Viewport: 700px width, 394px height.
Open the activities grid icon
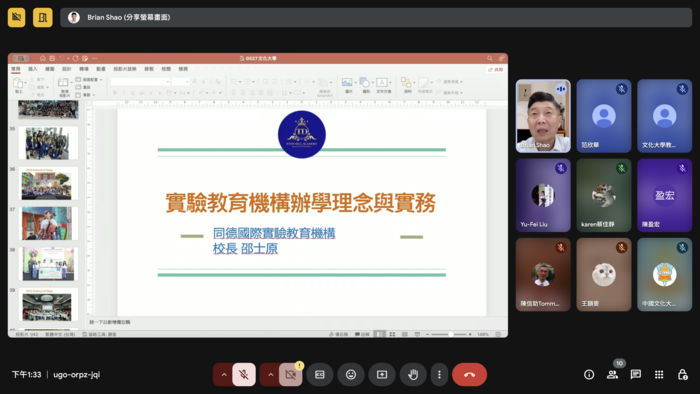point(659,374)
